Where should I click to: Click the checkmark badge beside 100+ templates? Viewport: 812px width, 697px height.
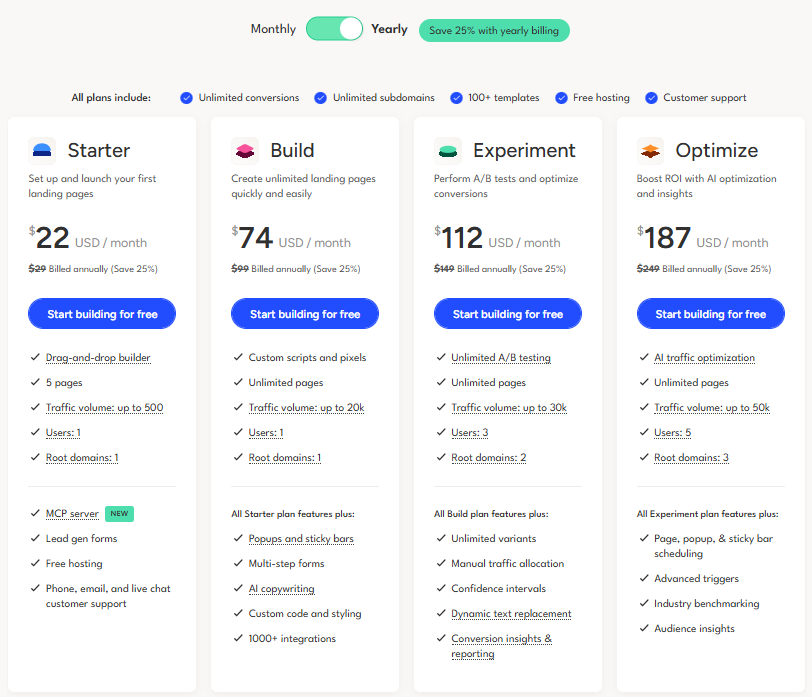click(456, 98)
